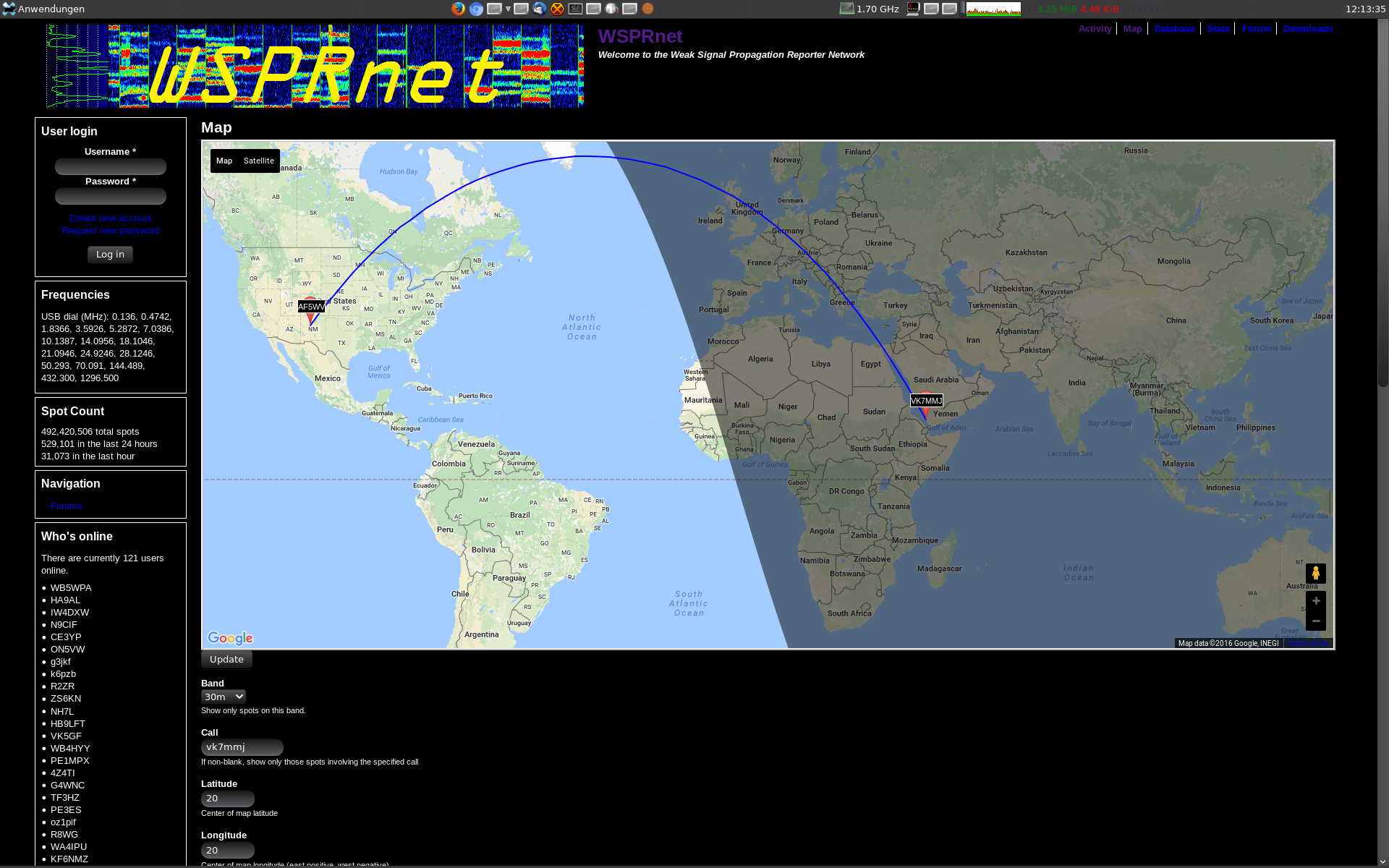Click online user HB9LFT
Image resolution: width=1389 pixels, height=868 pixels.
(68, 724)
